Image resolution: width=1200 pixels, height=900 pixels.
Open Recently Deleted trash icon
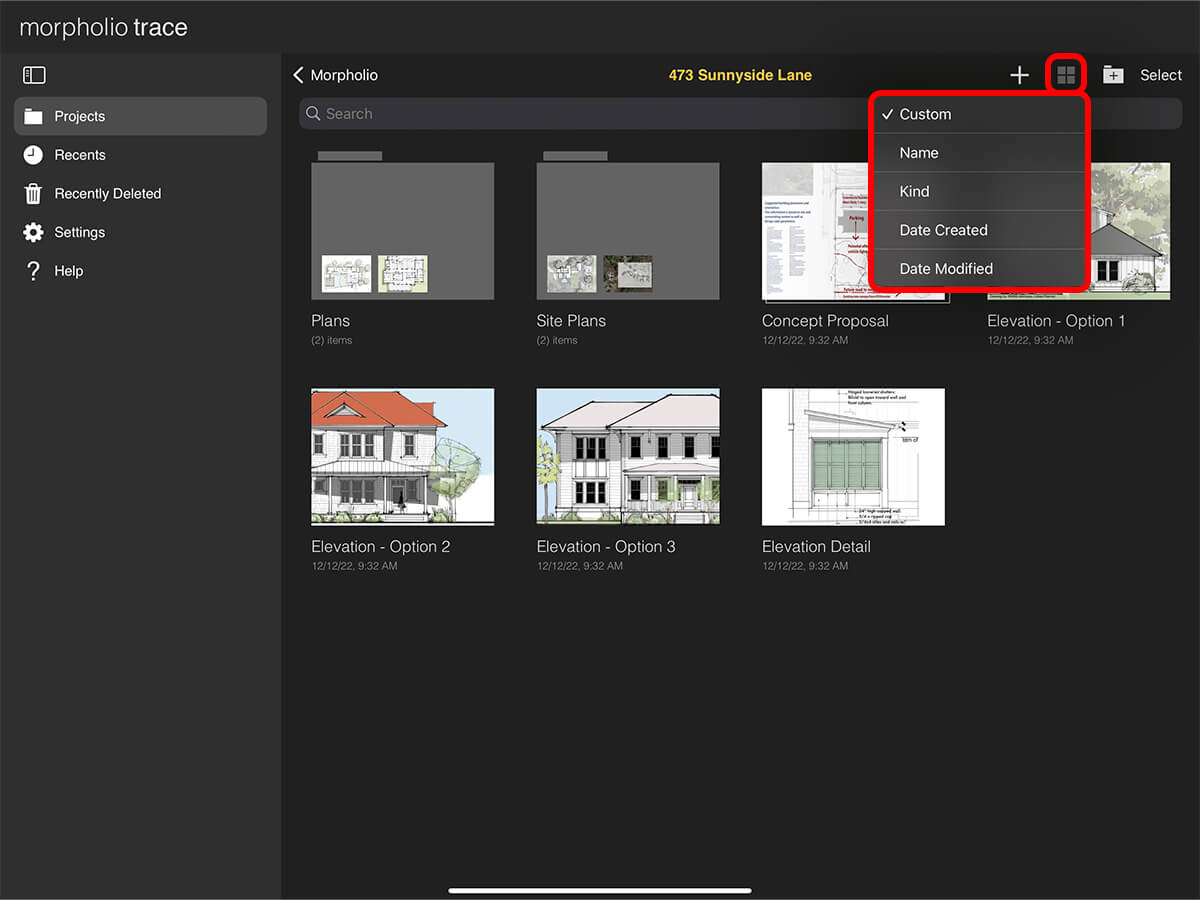[34, 194]
